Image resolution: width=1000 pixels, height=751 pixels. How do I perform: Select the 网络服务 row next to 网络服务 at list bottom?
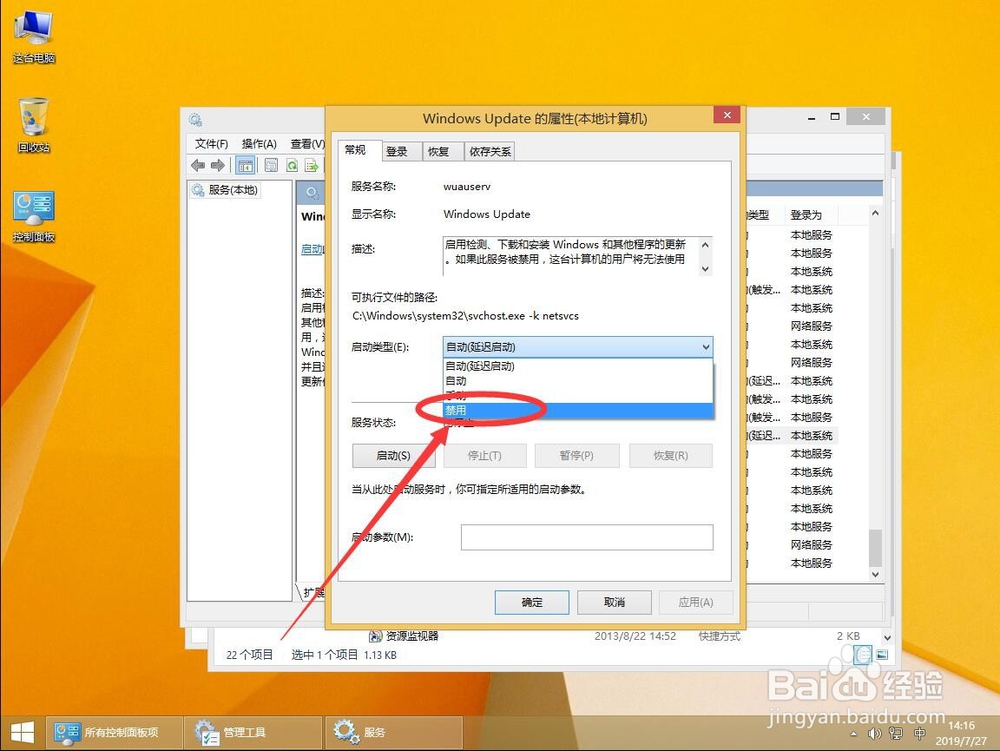coord(811,545)
